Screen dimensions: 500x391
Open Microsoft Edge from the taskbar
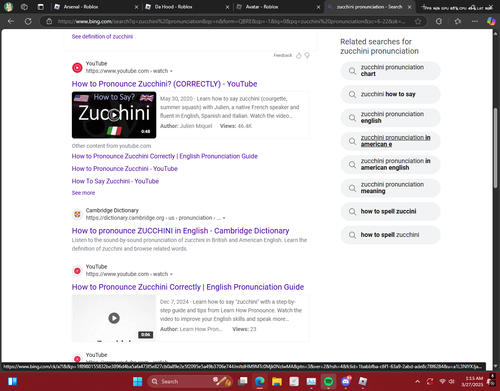[x=260, y=381]
